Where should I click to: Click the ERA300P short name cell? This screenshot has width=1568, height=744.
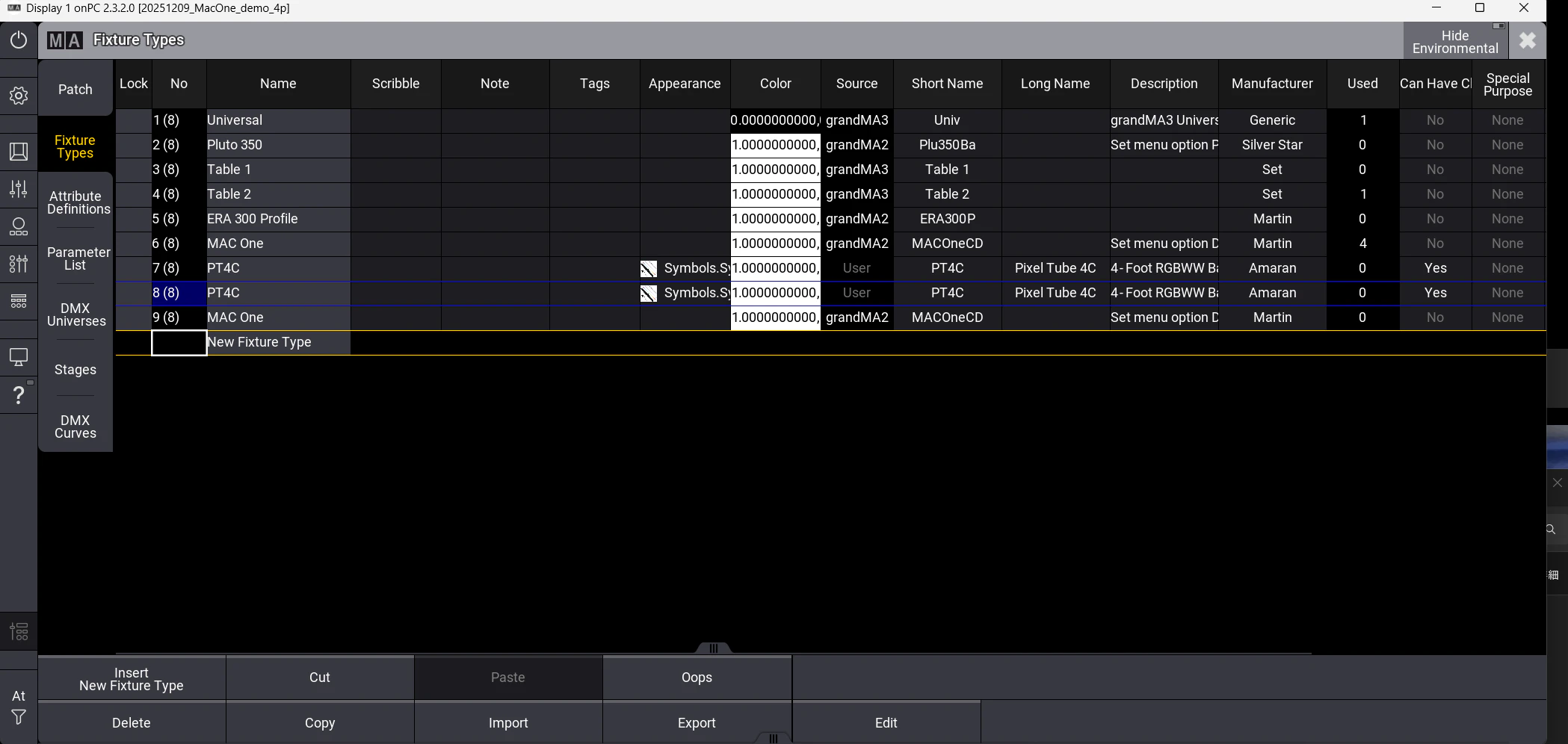(x=947, y=219)
